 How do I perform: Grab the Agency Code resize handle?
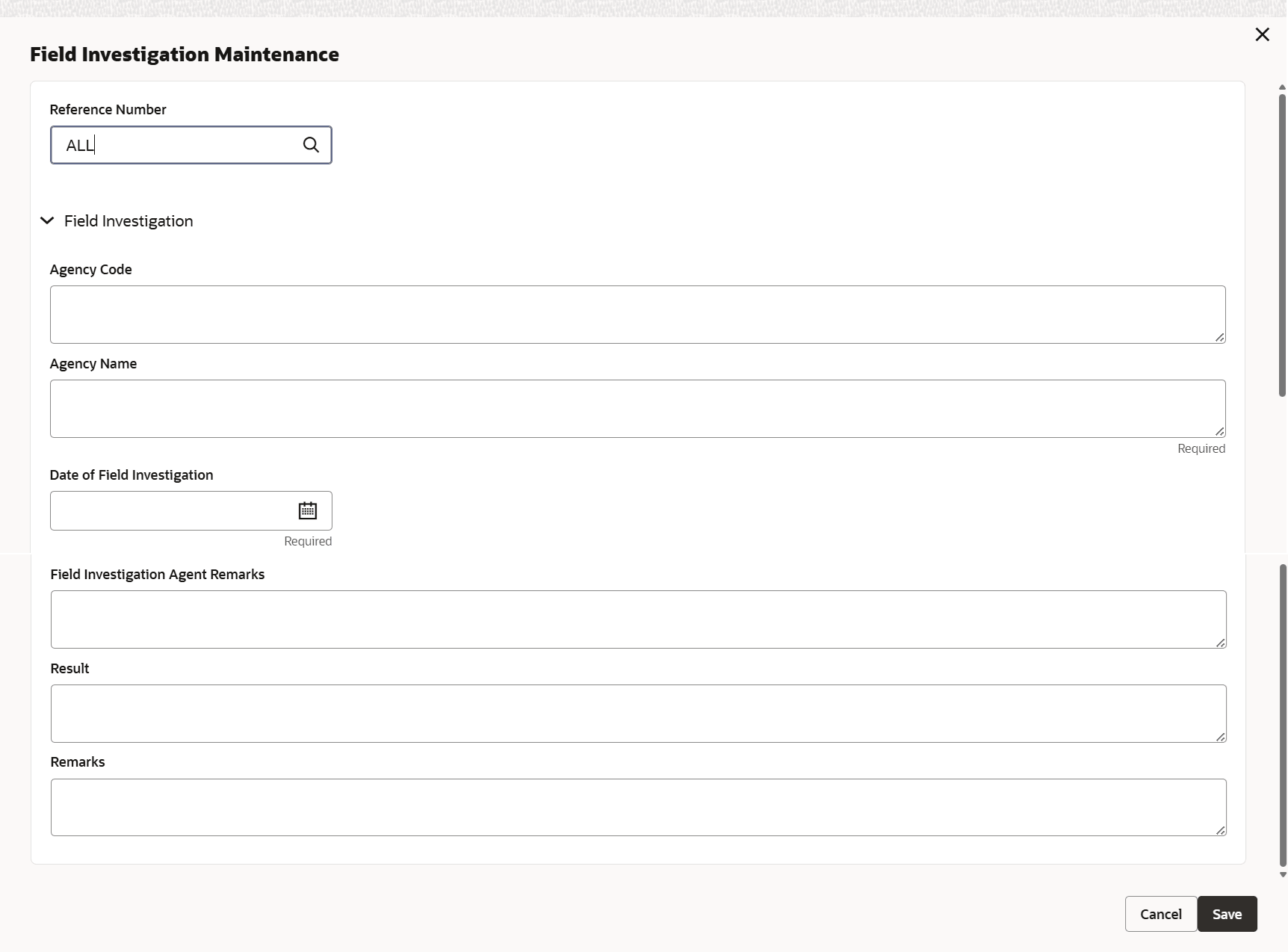(x=1220, y=338)
